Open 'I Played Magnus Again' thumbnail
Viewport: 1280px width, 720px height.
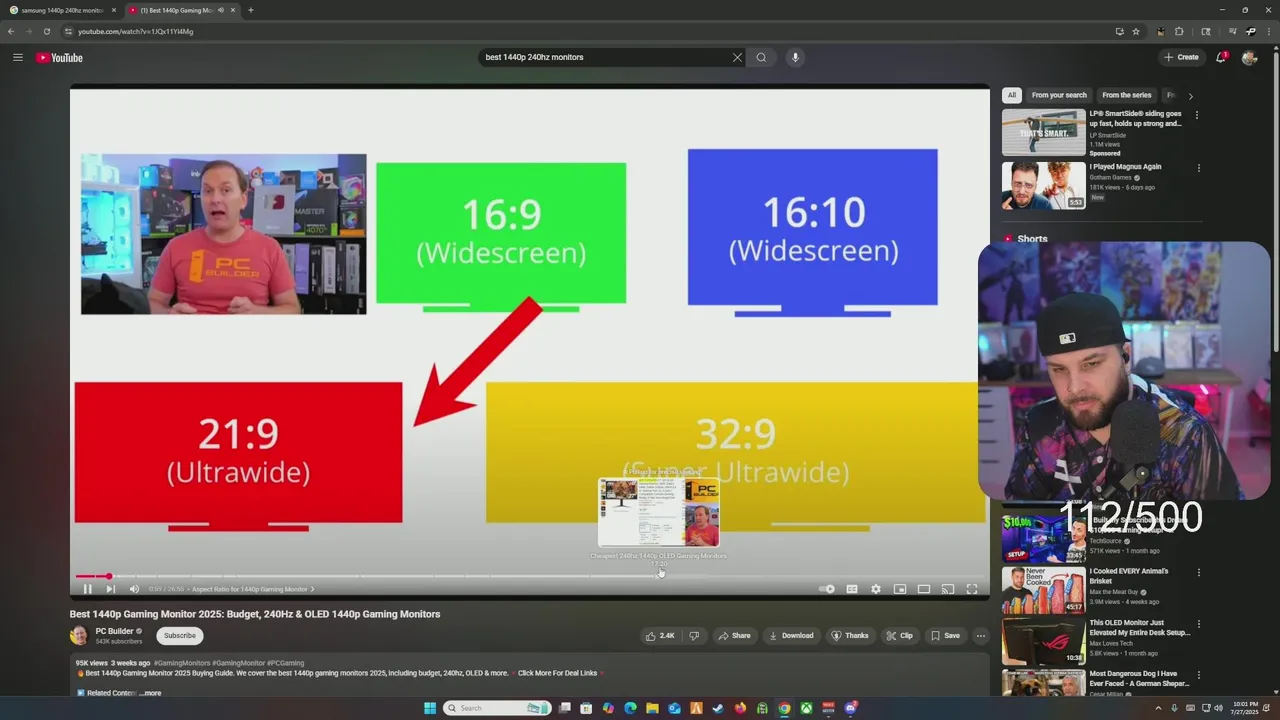(x=1044, y=185)
